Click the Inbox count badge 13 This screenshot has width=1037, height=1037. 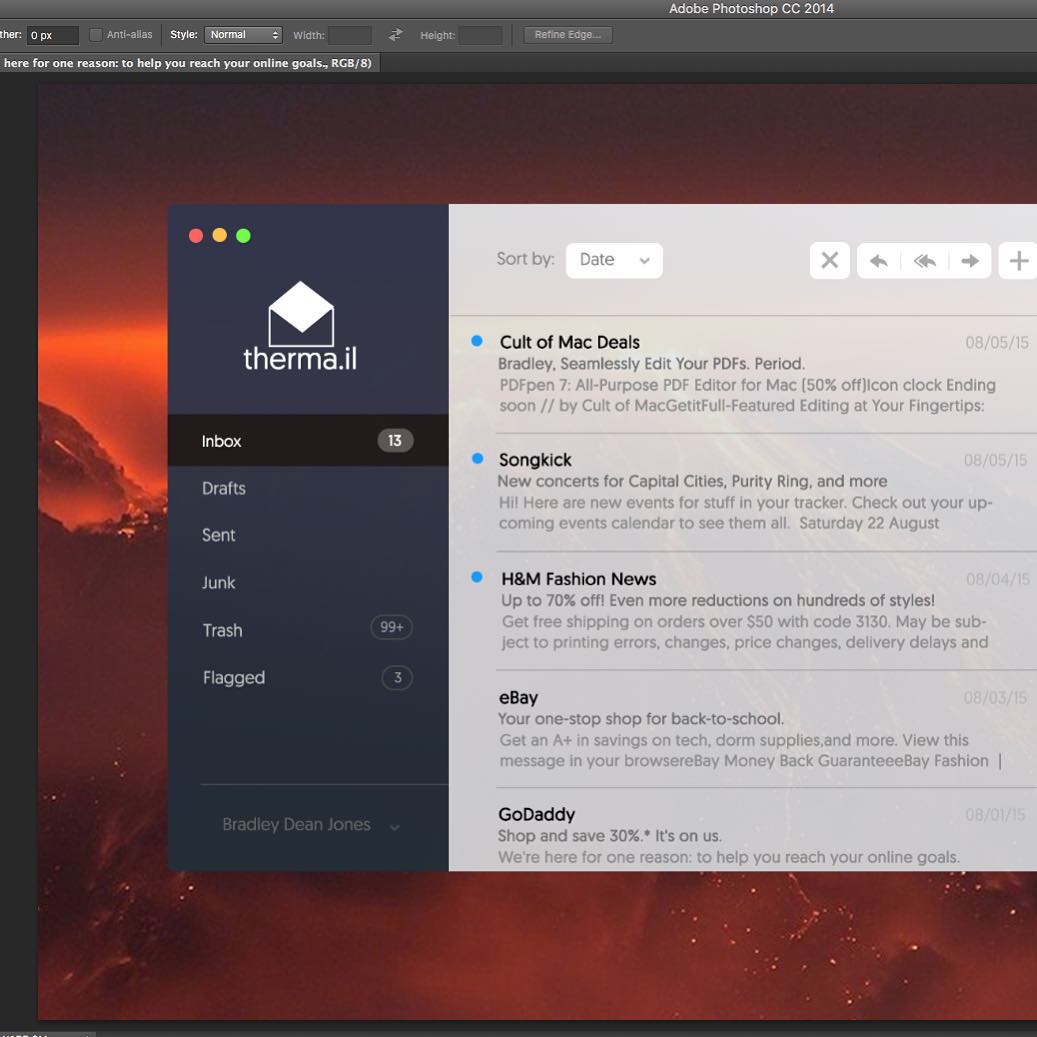click(x=395, y=440)
